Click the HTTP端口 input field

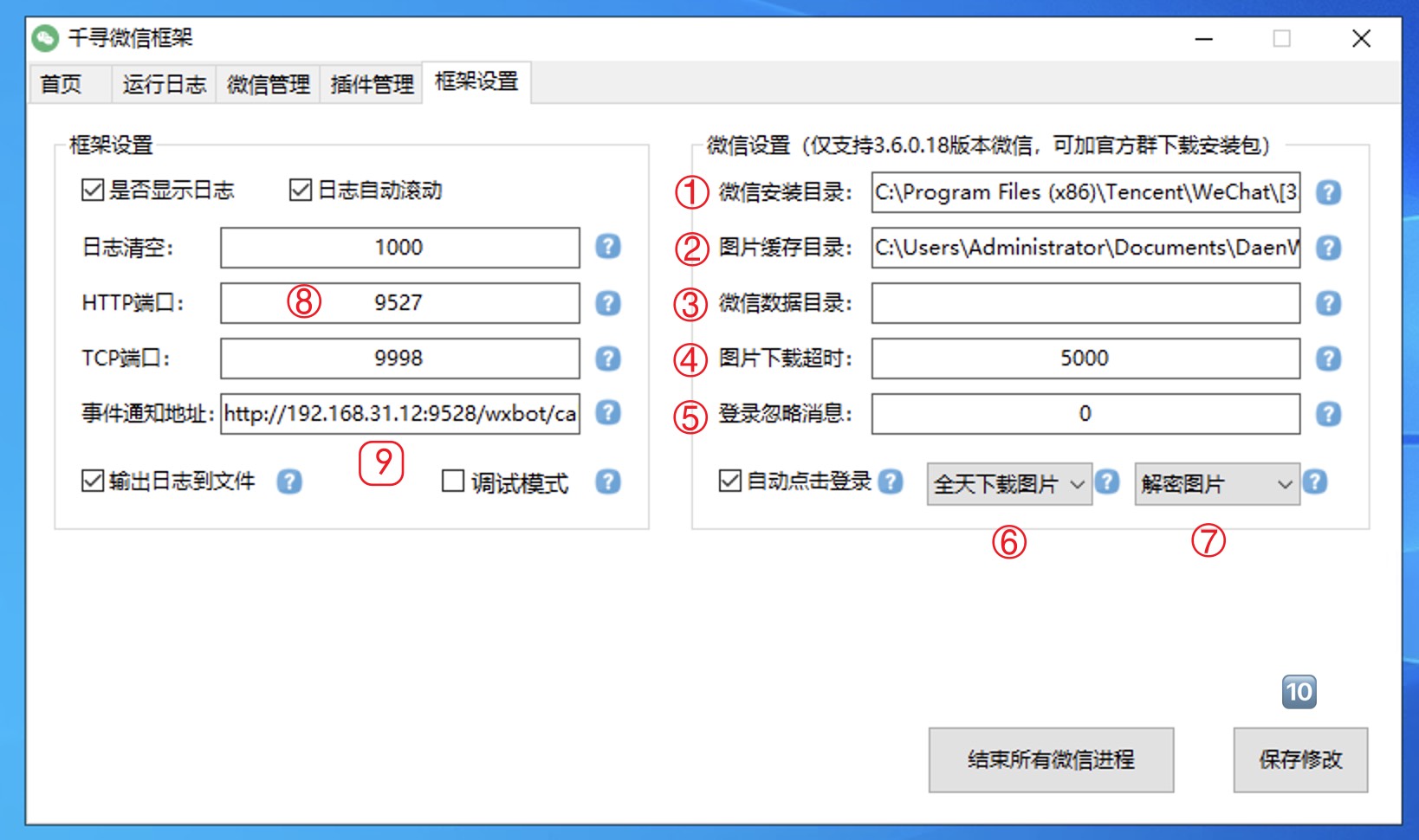(x=400, y=303)
